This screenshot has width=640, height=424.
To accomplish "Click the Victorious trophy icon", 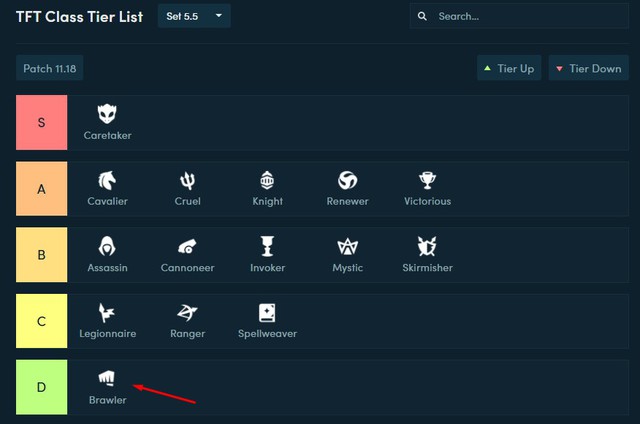I will 428,180.
